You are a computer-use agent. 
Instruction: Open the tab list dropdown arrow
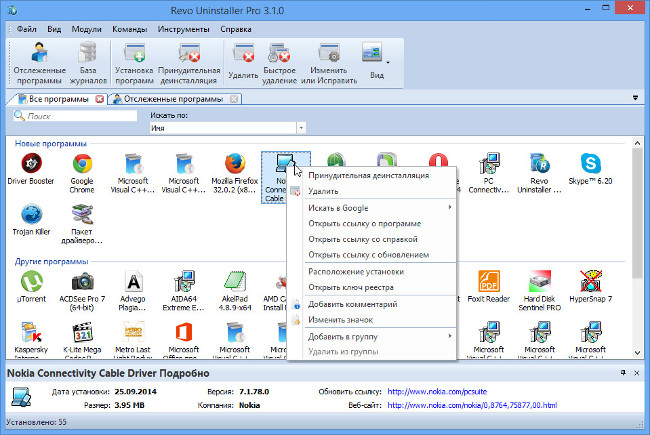pyautogui.click(x=635, y=98)
